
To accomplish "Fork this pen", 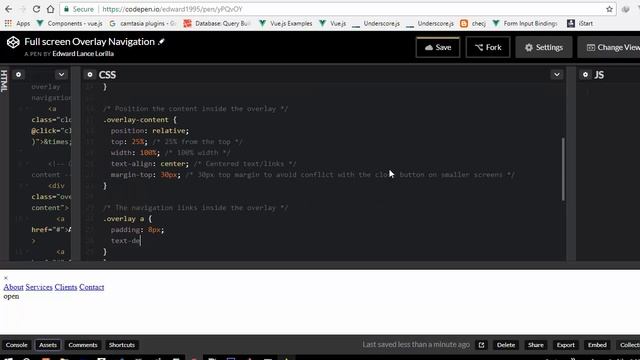I will [x=488, y=47].
